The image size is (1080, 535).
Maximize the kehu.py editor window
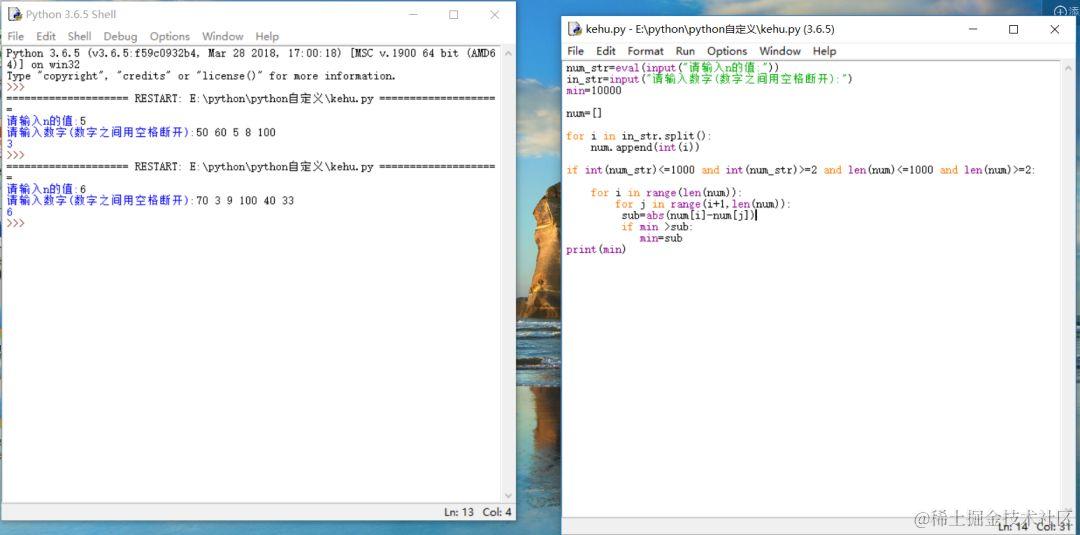[1013, 29]
